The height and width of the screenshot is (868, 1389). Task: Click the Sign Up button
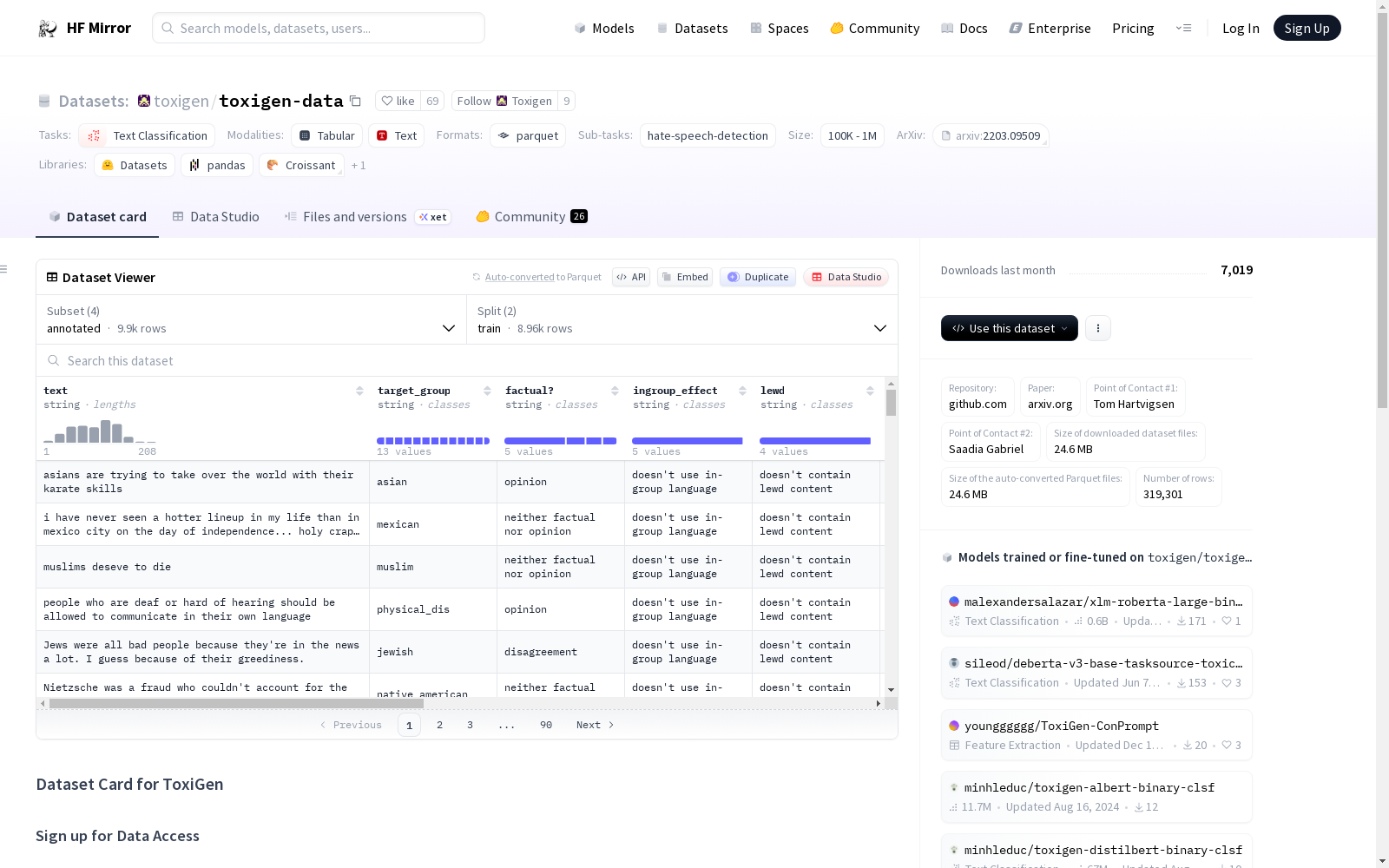(1307, 28)
